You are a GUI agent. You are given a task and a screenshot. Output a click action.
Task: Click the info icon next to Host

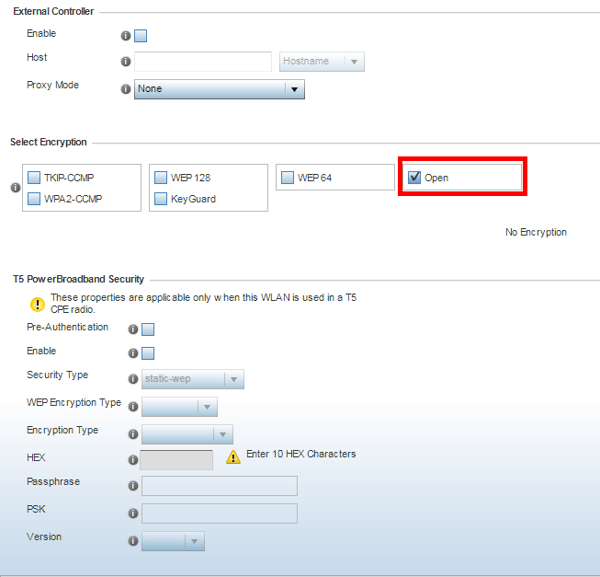tap(126, 62)
